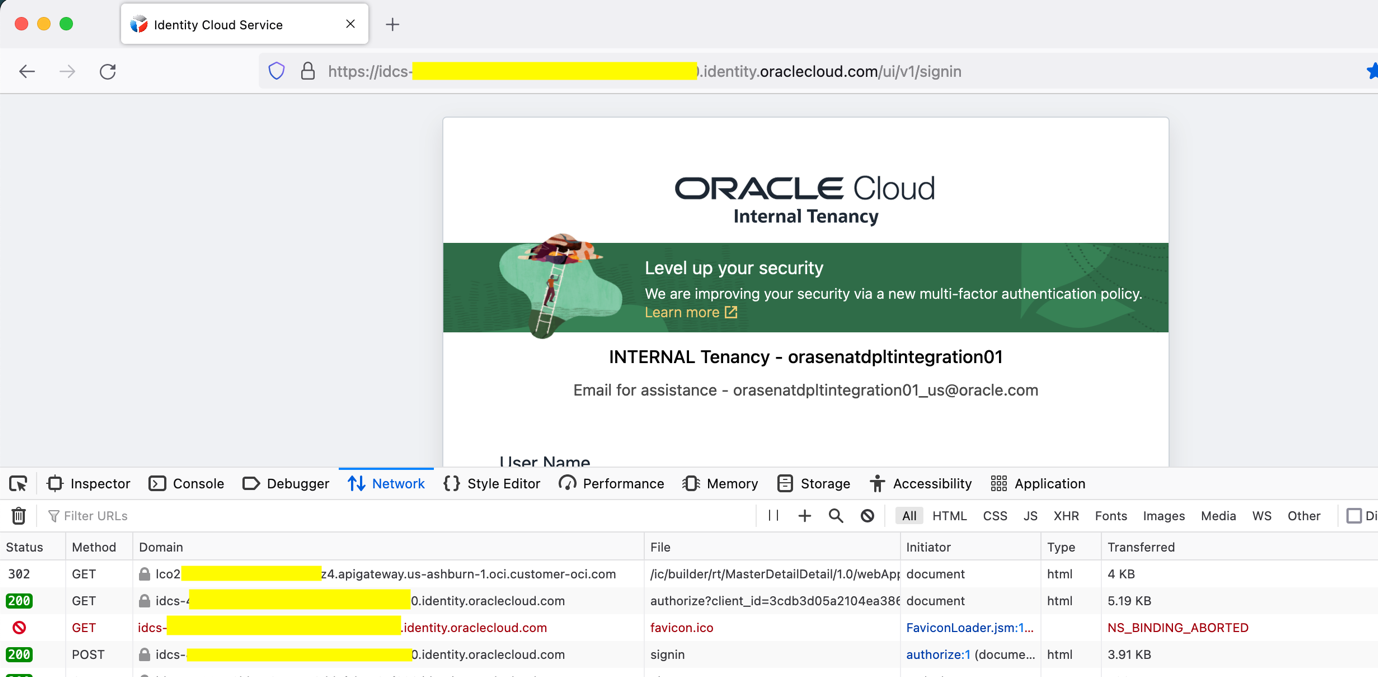The image size is (1378, 677).
Task: Open request blocking panel icon
Action: 867,516
